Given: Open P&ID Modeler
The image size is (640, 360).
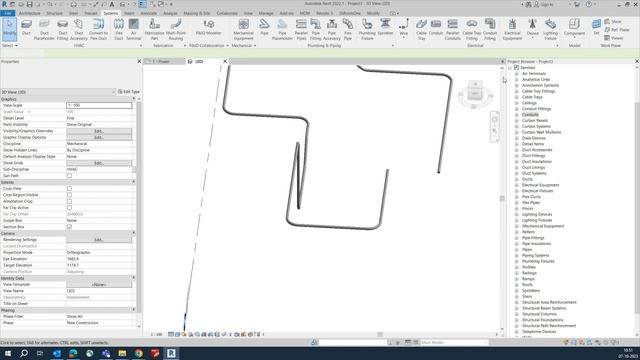Looking at the screenshot, I should tap(209, 27).
